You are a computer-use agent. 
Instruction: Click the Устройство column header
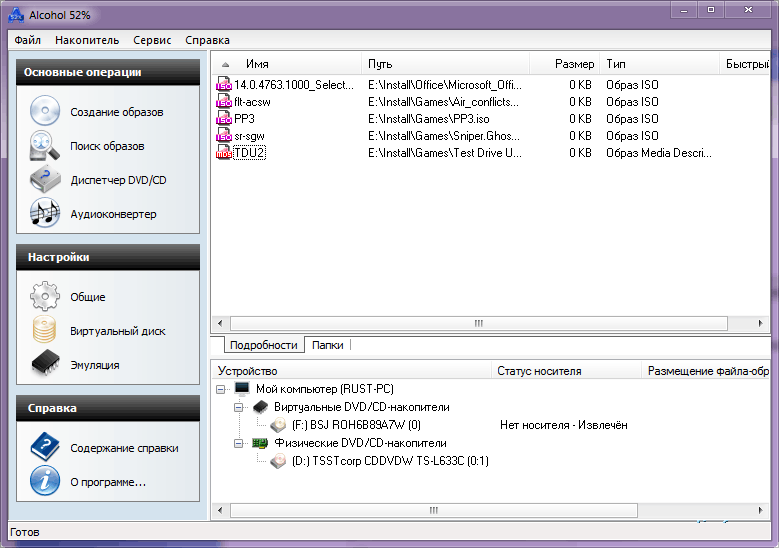[x=352, y=371]
